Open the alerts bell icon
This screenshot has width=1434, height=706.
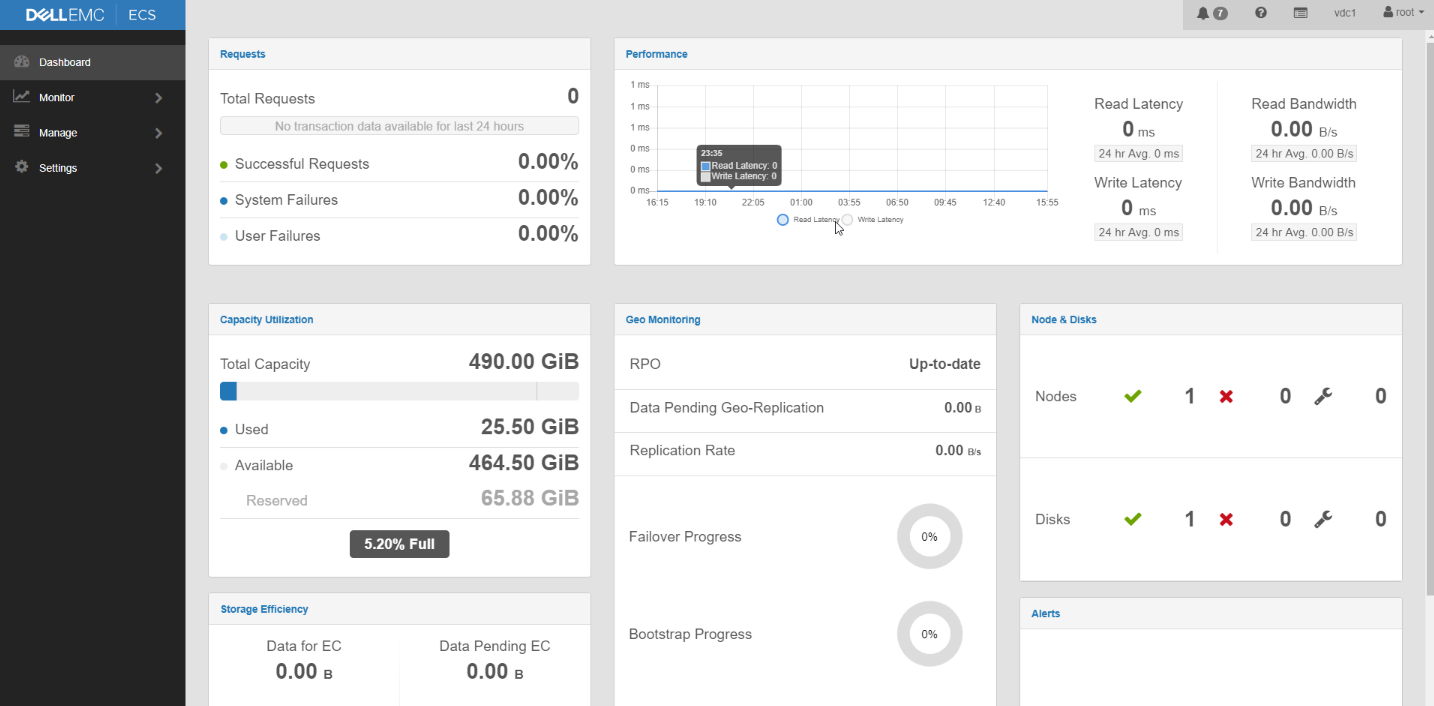tap(1203, 13)
